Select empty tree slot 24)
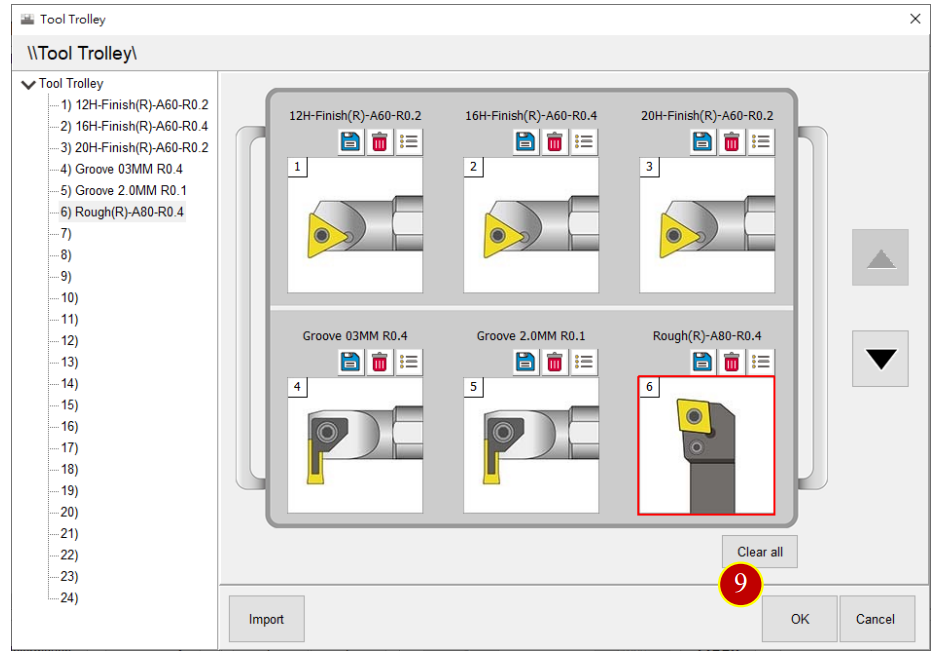Screen dimensions: 949x661 tap(70, 598)
